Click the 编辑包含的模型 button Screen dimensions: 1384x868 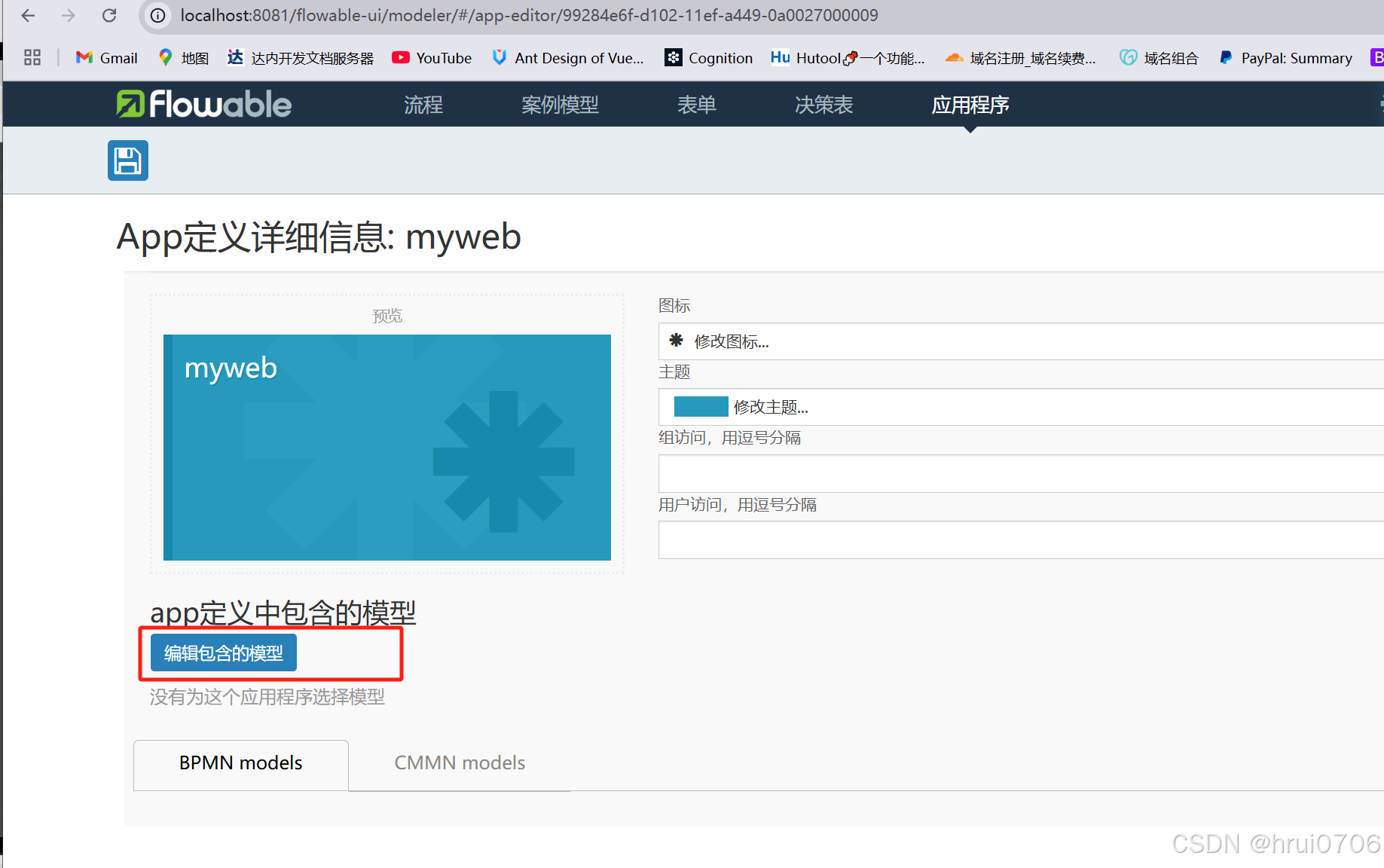click(222, 653)
